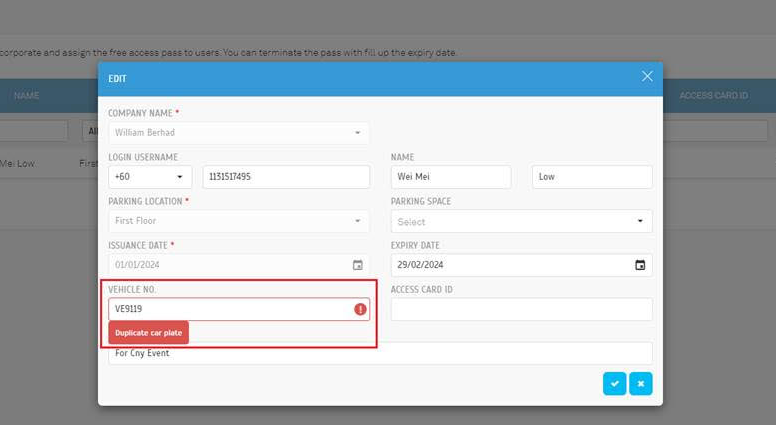
Task: Open the Issuance Date calendar icon
Action: click(358, 265)
